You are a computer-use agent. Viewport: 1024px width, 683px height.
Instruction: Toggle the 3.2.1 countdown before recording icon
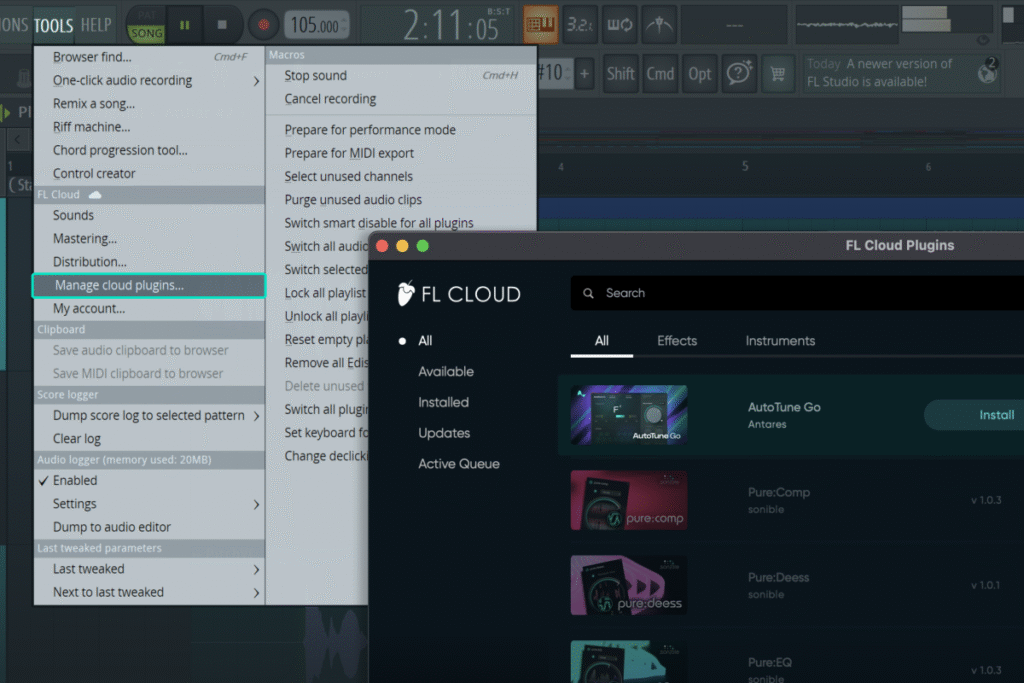579,25
